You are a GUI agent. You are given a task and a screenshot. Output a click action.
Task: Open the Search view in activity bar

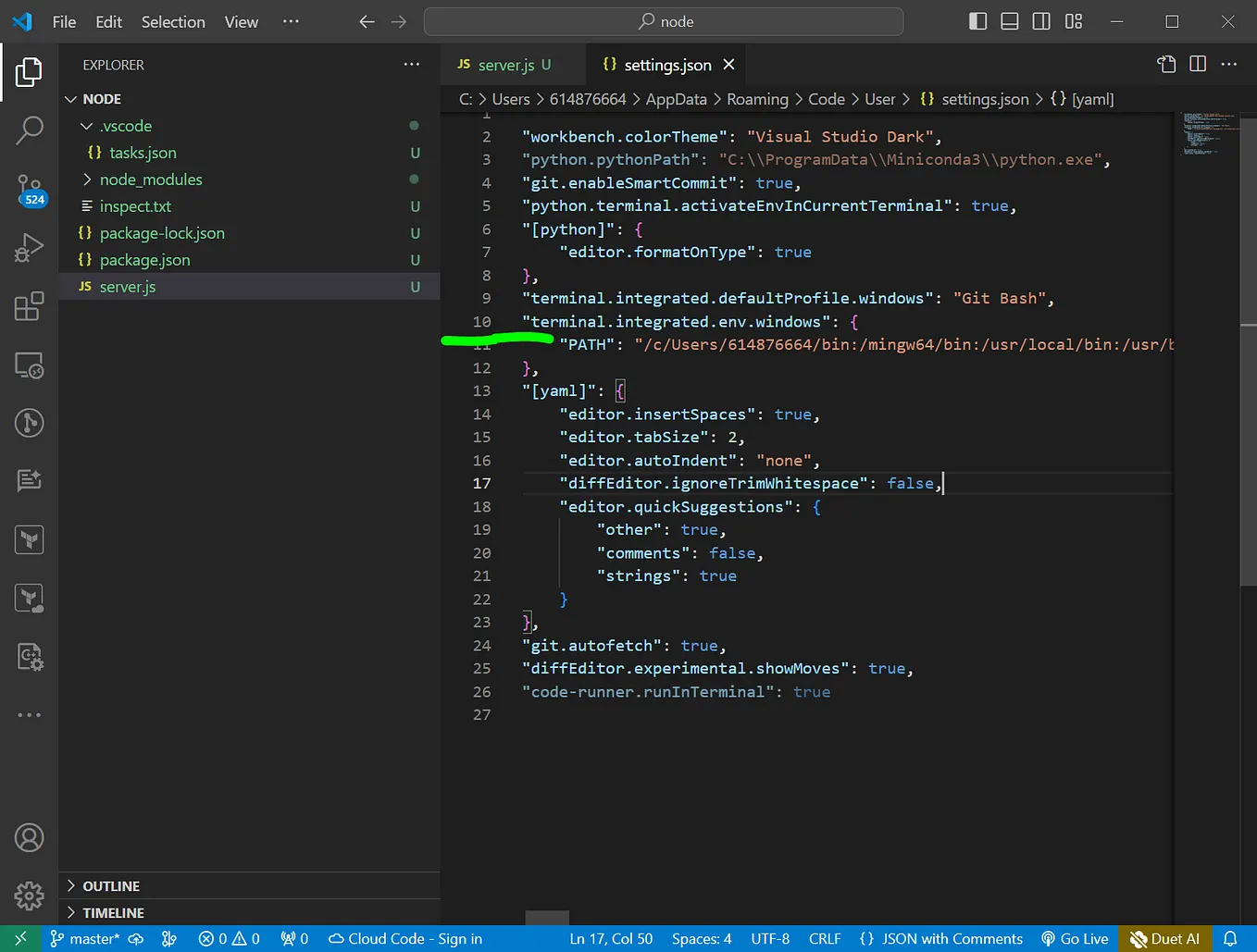pos(30,130)
